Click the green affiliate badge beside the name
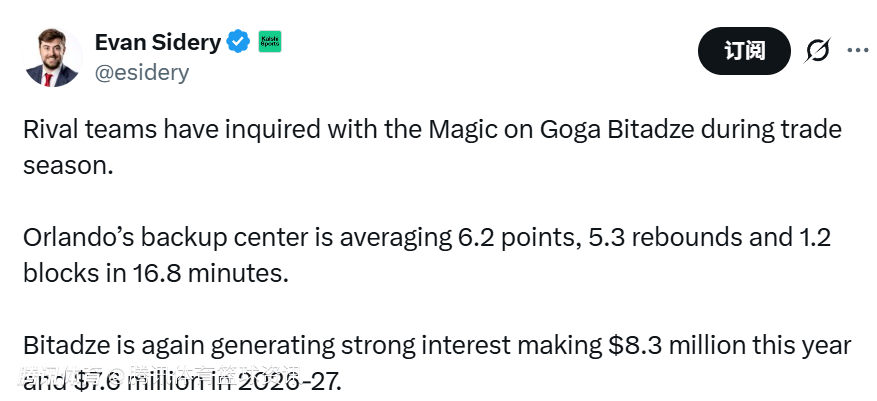Screen dimensions: 877x401 270,42
